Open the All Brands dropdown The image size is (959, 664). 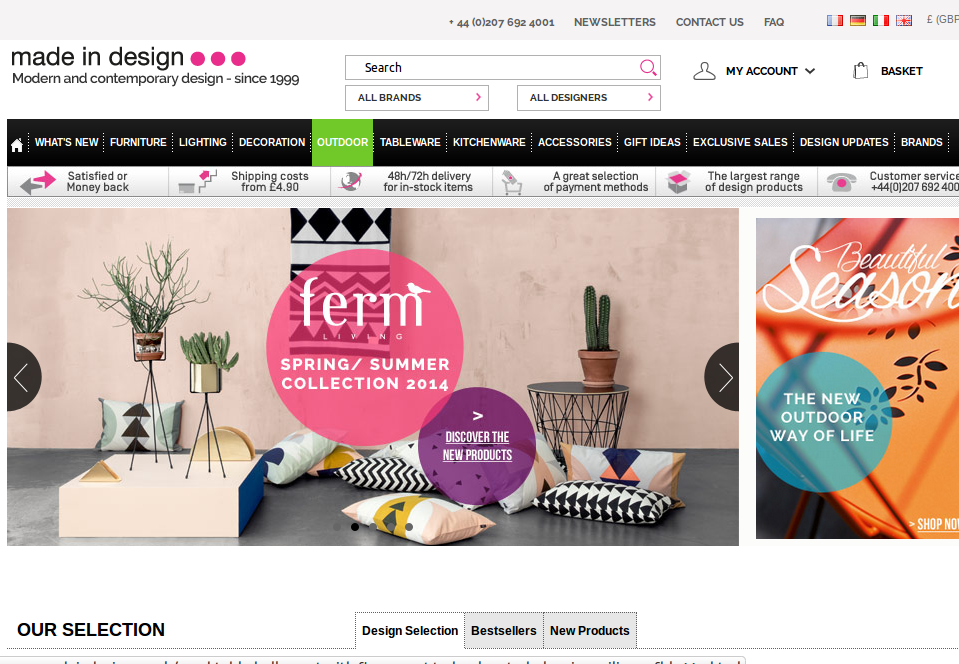[x=417, y=98]
